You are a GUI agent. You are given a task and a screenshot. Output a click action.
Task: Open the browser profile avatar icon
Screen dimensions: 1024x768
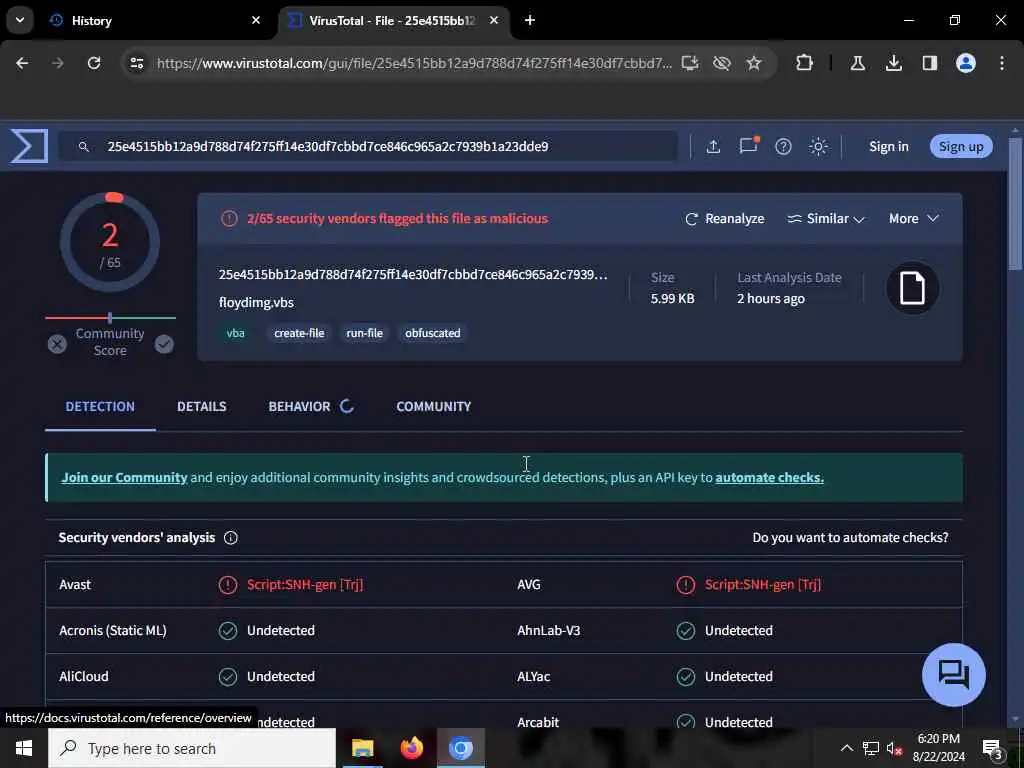[966, 63]
